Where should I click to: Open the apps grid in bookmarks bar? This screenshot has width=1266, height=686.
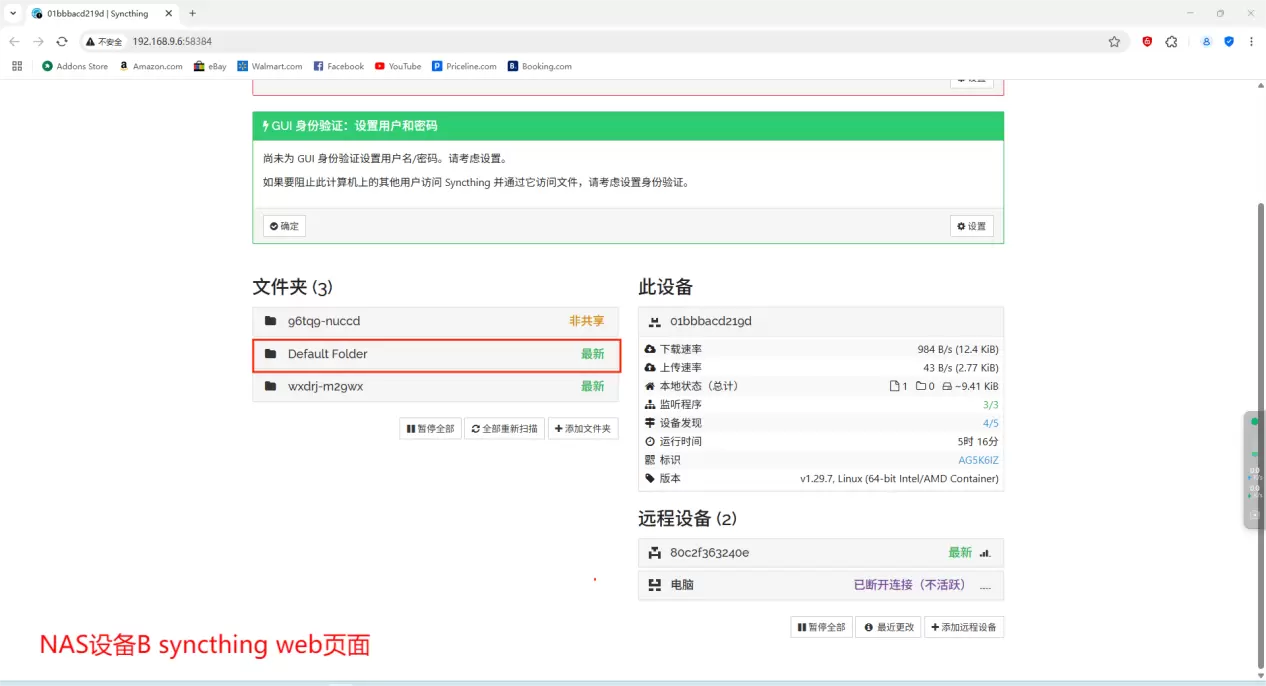click(x=17, y=66)
